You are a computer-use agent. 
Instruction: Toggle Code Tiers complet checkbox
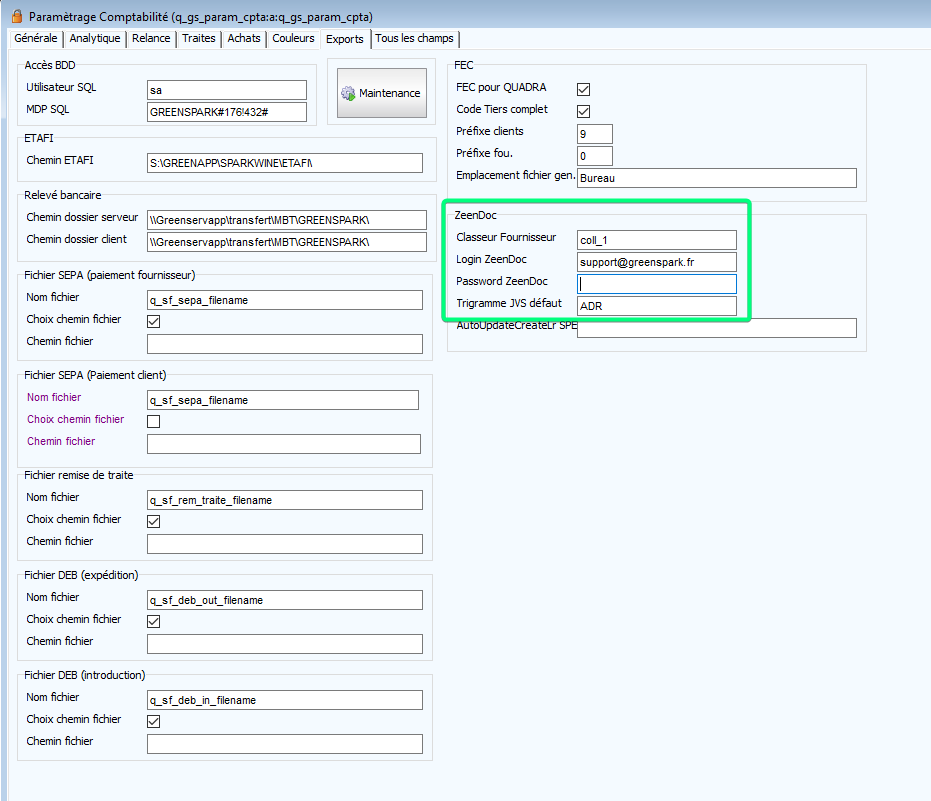(x=584, y=111)
